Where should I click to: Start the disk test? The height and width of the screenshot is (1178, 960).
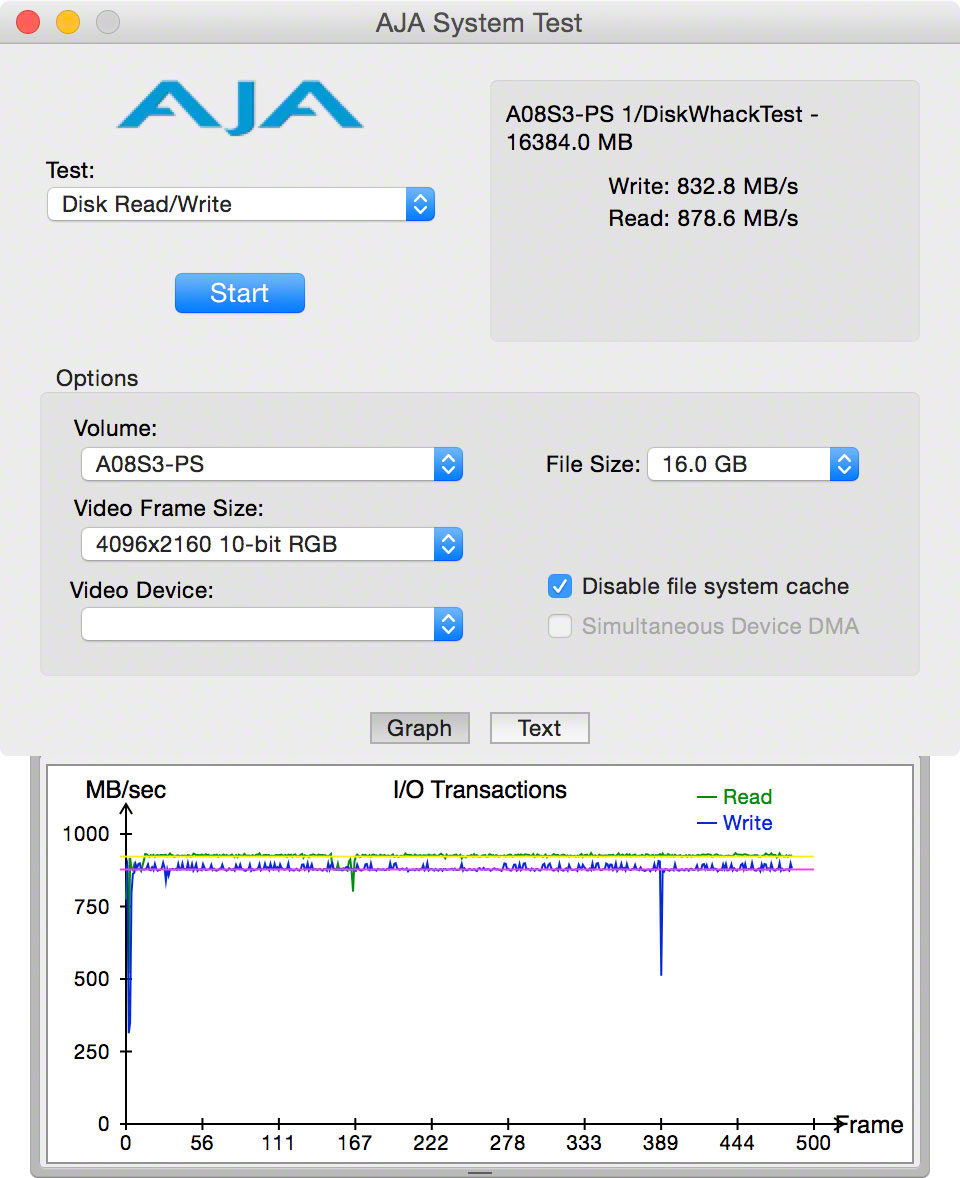240,293
